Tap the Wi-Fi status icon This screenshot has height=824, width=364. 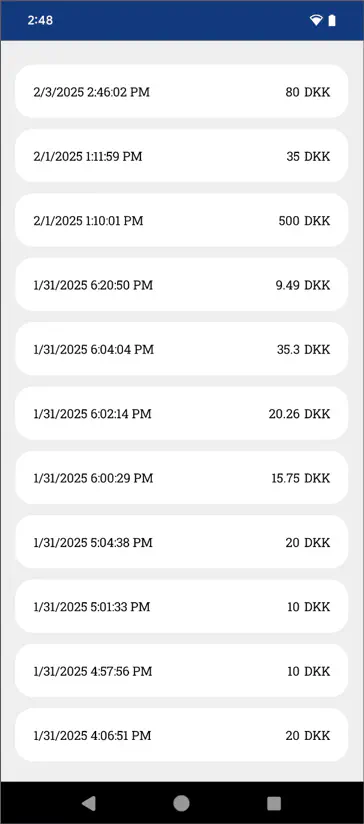pos(316,20)
